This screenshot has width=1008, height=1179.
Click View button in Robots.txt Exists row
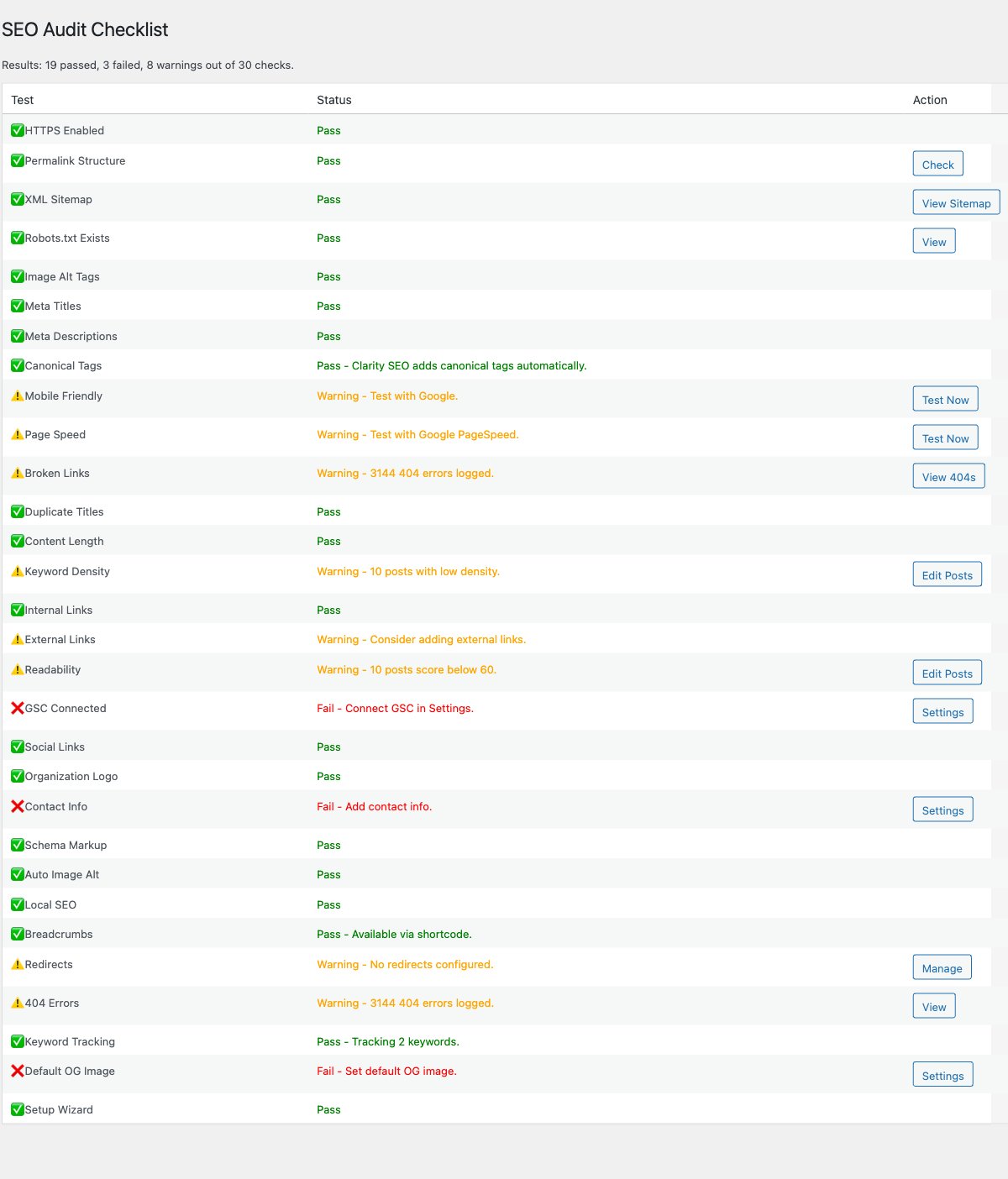934,241
